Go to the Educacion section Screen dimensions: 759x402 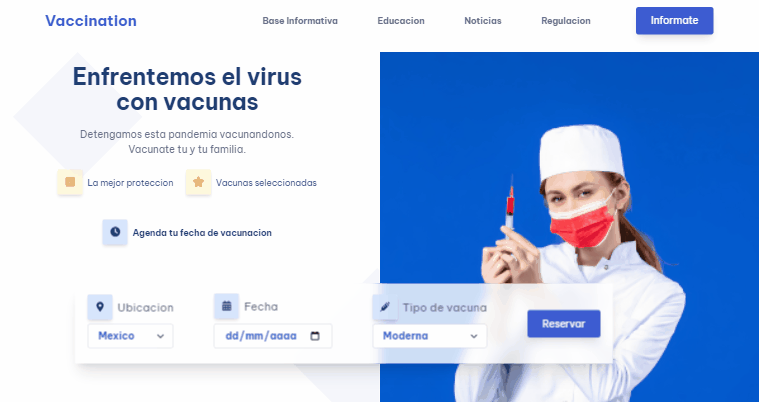click(401, 21)
